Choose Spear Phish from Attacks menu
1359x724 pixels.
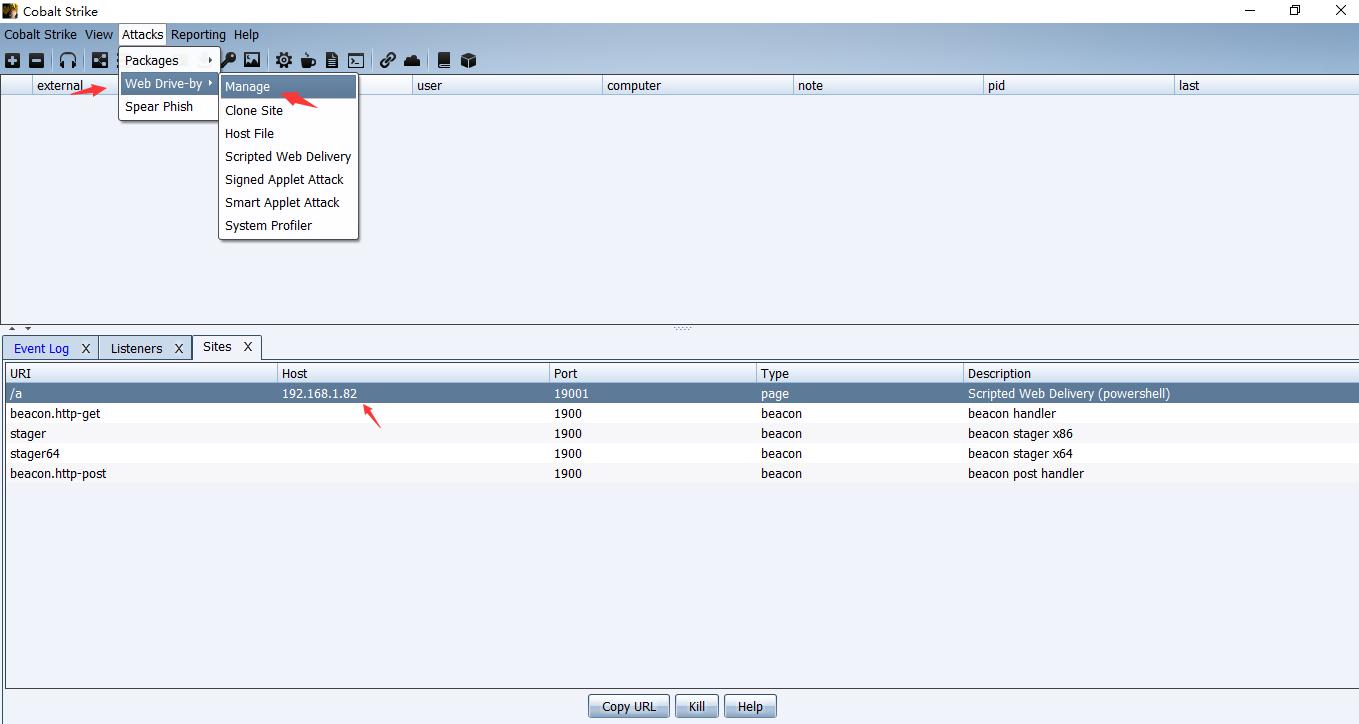169,106
